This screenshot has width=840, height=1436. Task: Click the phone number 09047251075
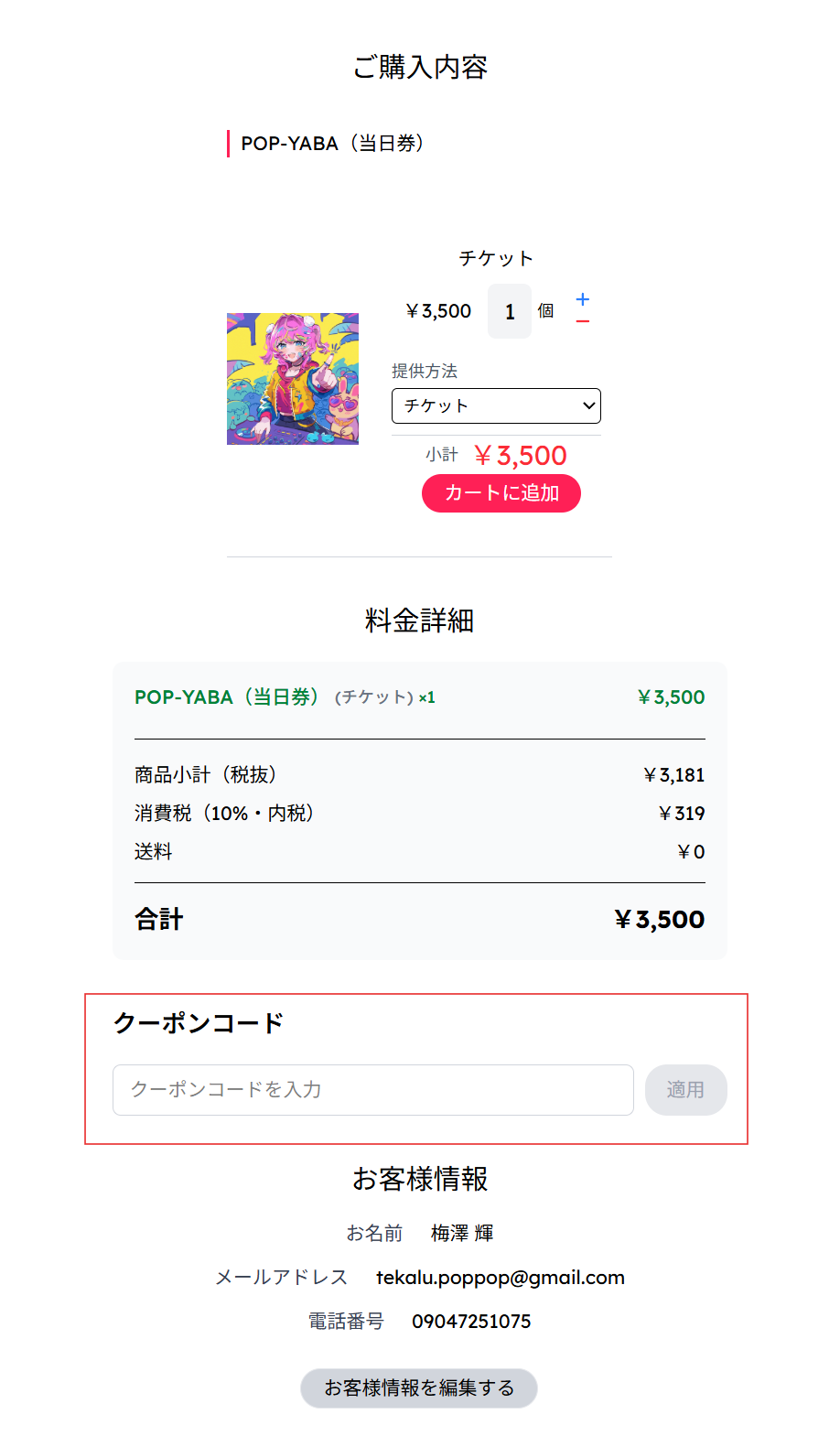click(x=471, y=1322)
